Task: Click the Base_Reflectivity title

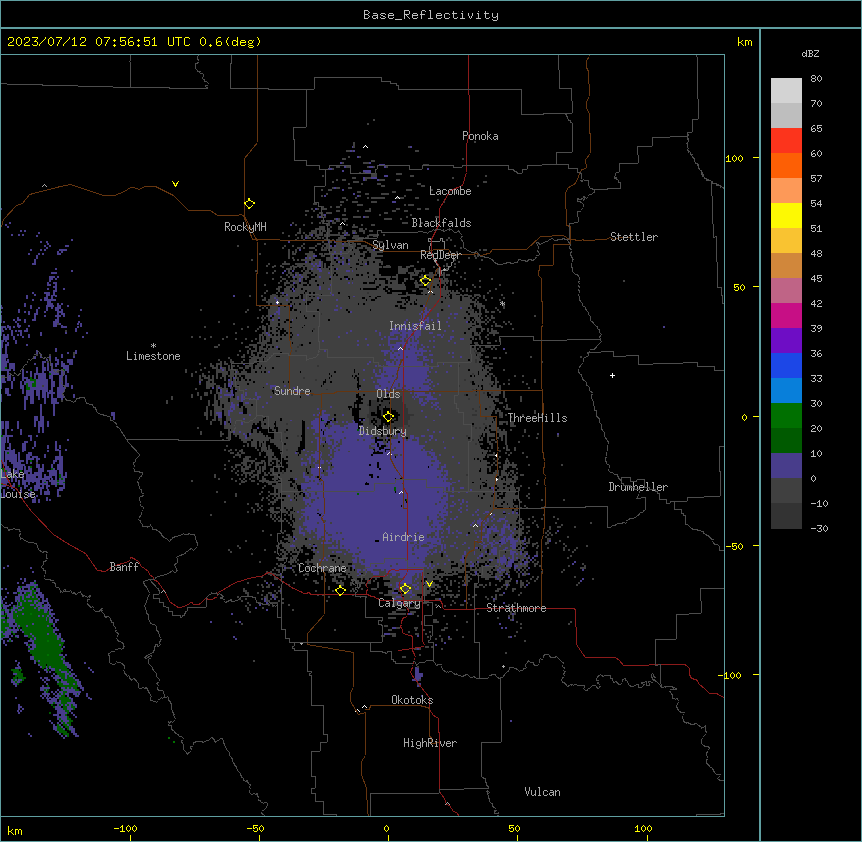Action: (431, 15)
